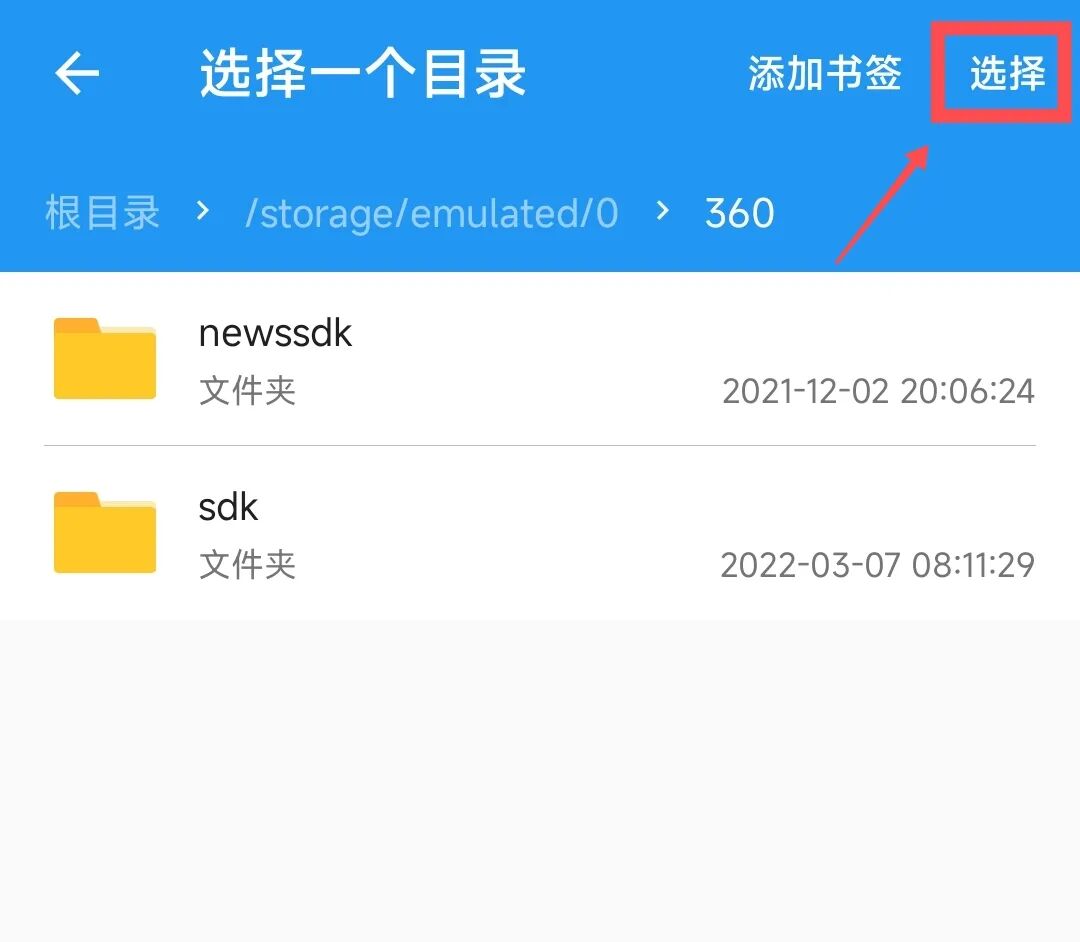Click 文件夹 label under newssdk
Image resolution: width=1080 pixels, height=942 pixels.
247,390
